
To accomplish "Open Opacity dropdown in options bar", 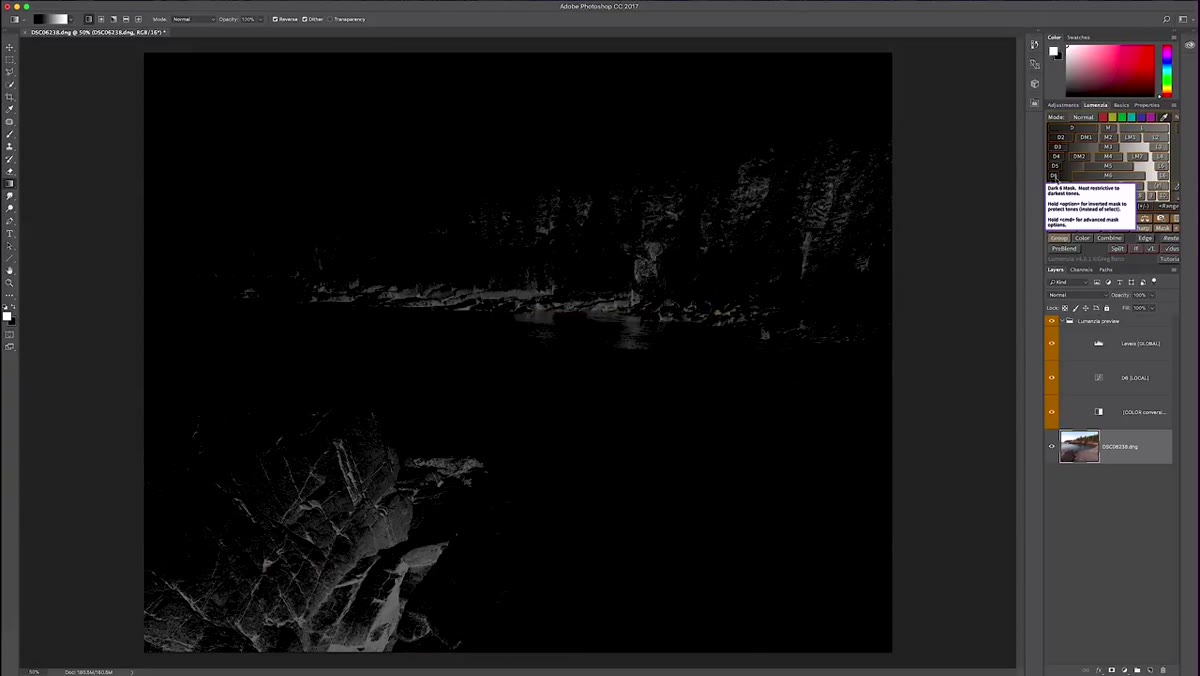I will pyautogui.click(x=260, y=19).
